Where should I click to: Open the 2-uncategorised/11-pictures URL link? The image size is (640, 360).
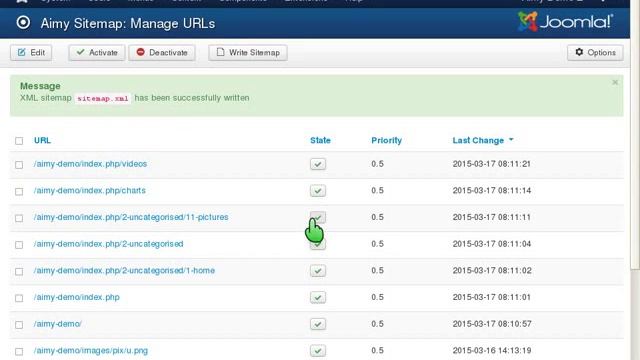(131, 217)
